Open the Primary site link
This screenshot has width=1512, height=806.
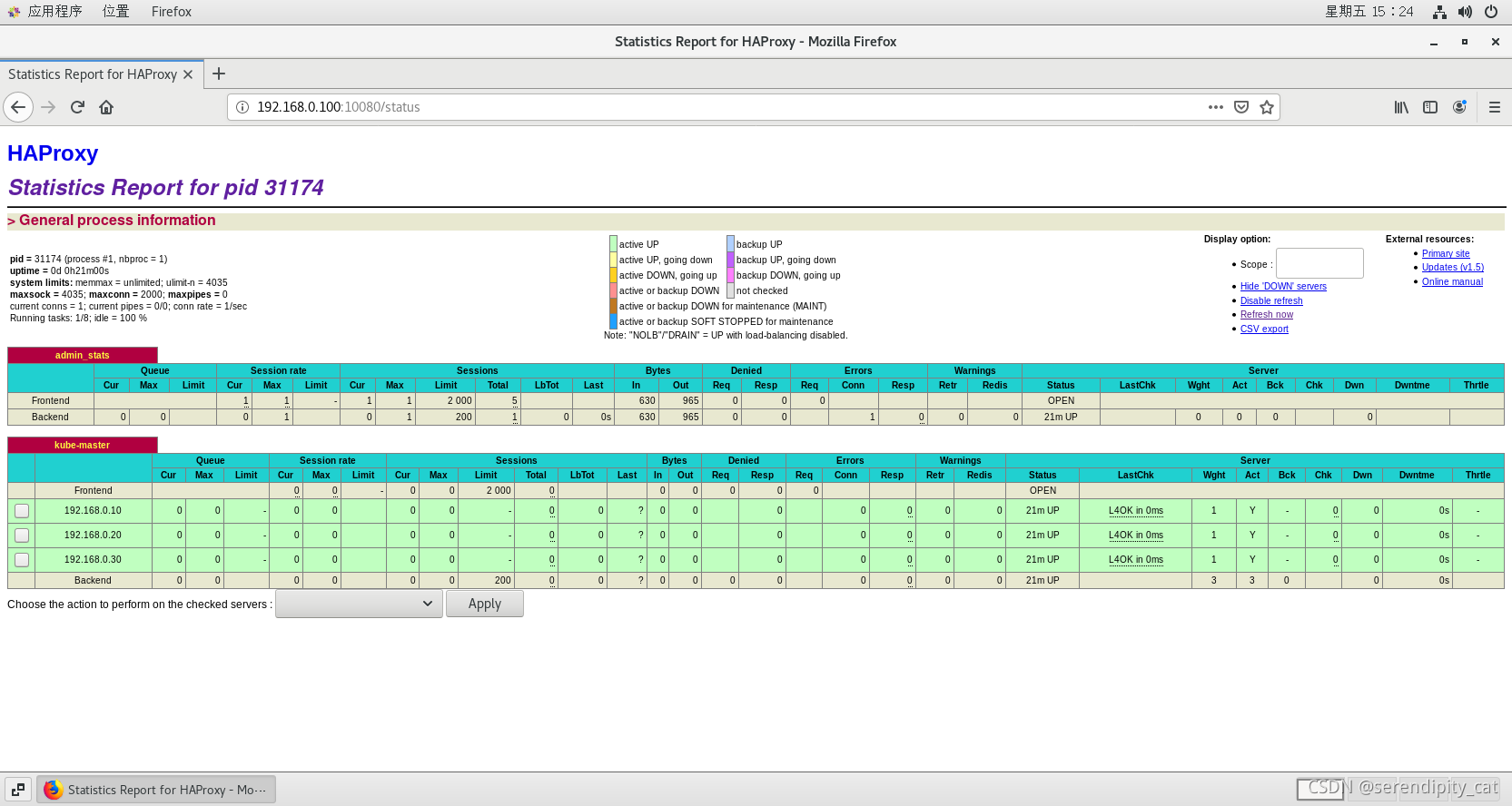click(1446, 254)
